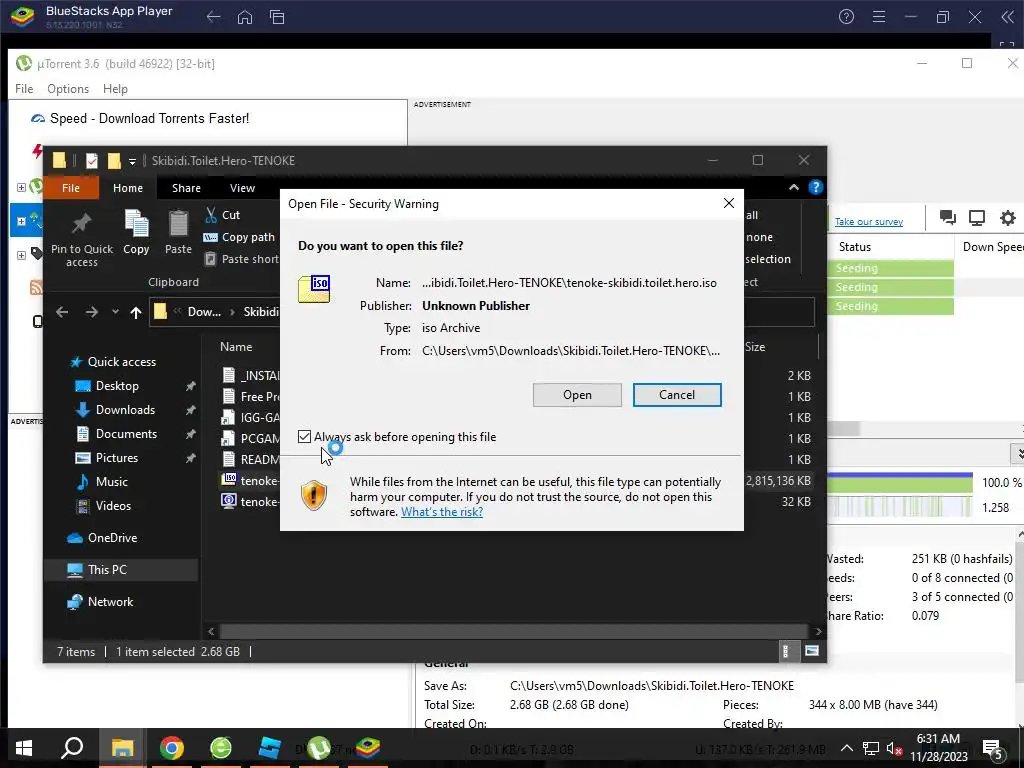Open BlueStacks hamburger menu icon
1024x768 pixels.
879,17
